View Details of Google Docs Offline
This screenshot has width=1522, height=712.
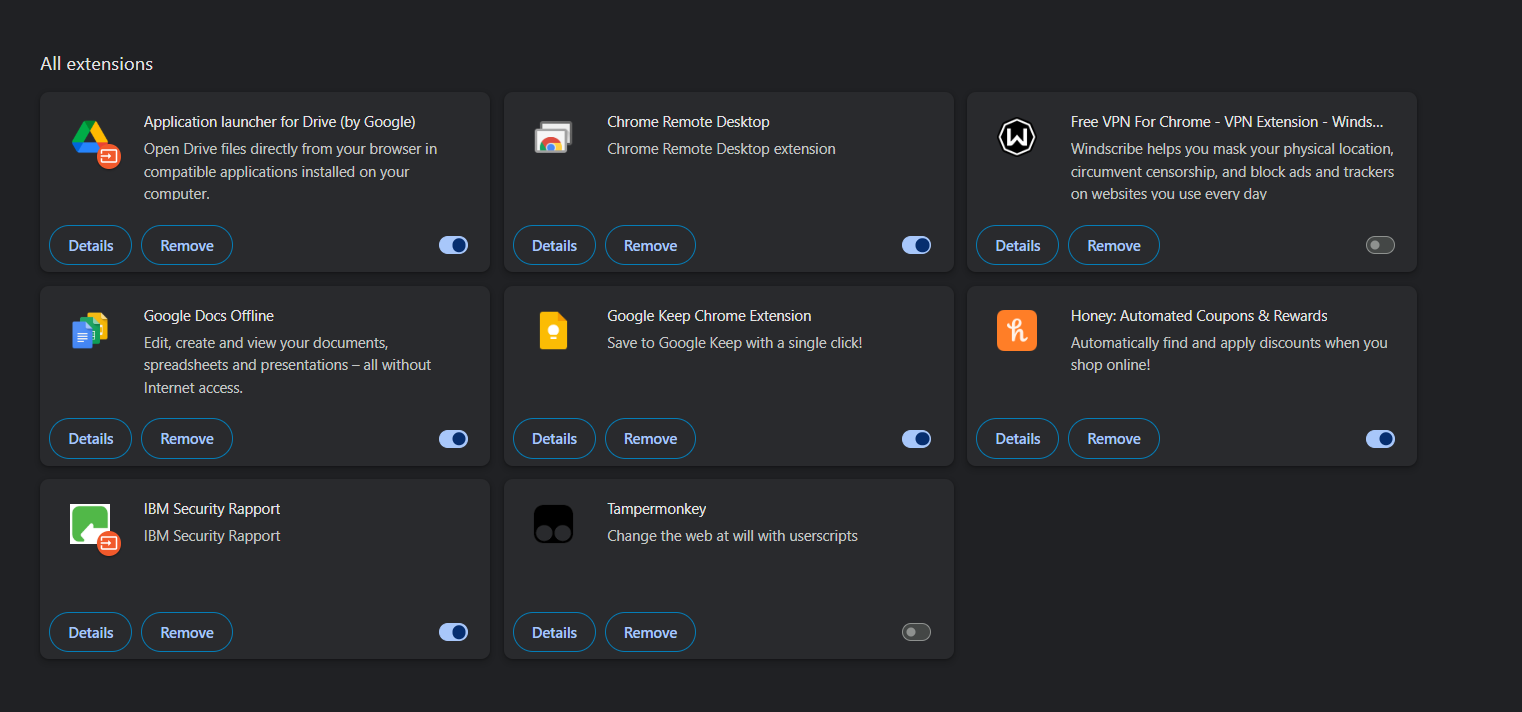coord(91,438)
